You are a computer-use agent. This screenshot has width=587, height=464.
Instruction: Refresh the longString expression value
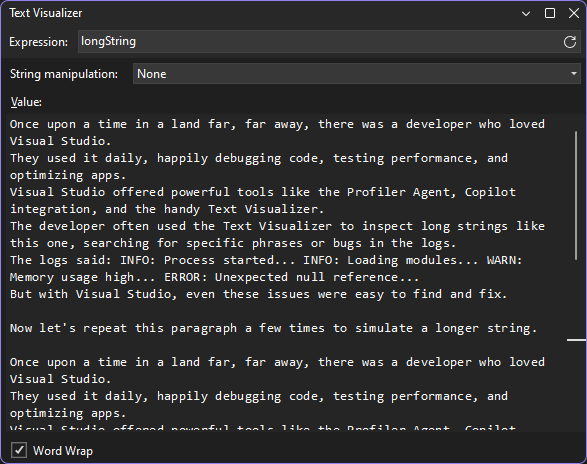click(x=570, y=42)
